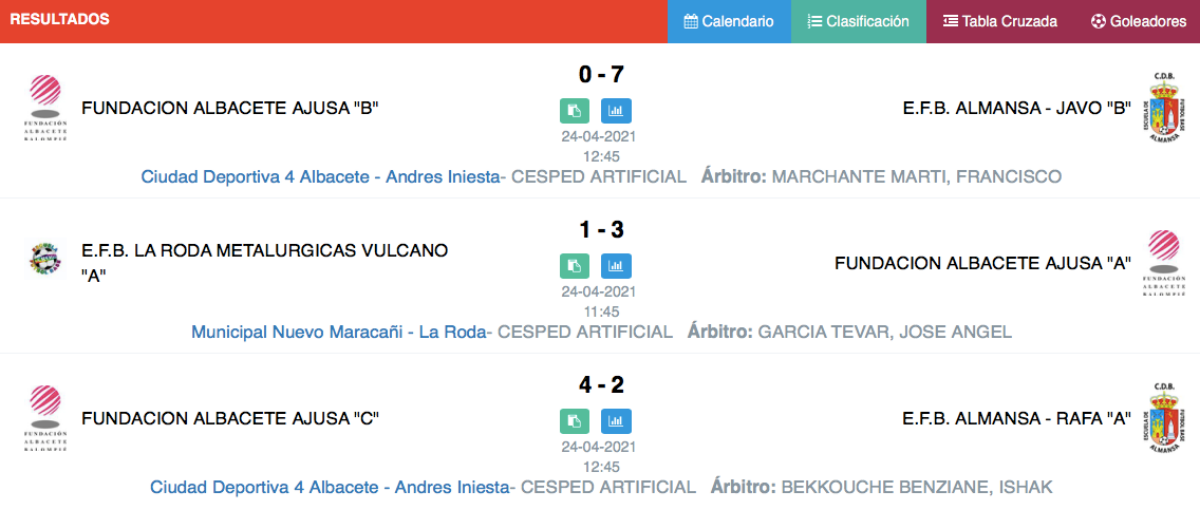Click La Roda Metalurgicas Vulcano team logo
Viewport: 1200px width, 510px height.
click(x=45, y=258)
